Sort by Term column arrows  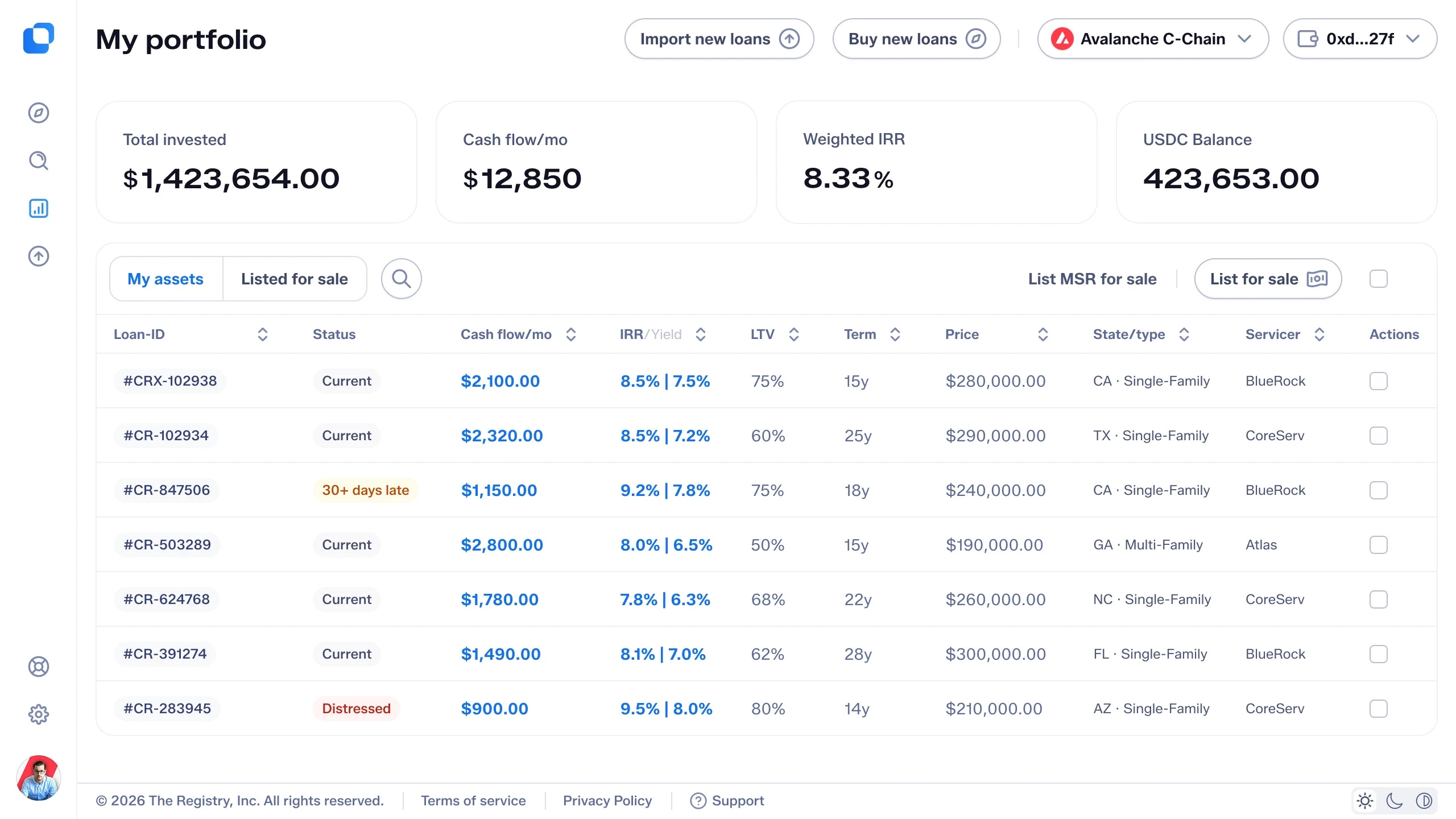tap(895, 334)
